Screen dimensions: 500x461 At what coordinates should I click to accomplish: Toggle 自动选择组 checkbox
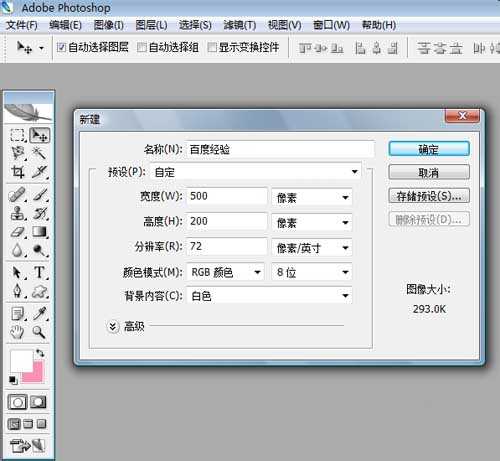(x=142, y=47)
